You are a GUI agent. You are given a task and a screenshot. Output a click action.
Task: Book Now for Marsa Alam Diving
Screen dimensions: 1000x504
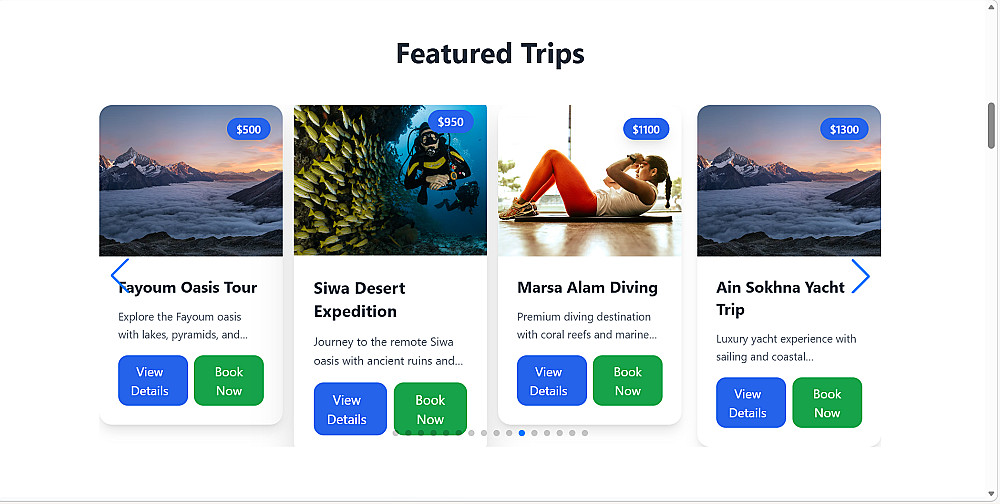click(628, 381)
